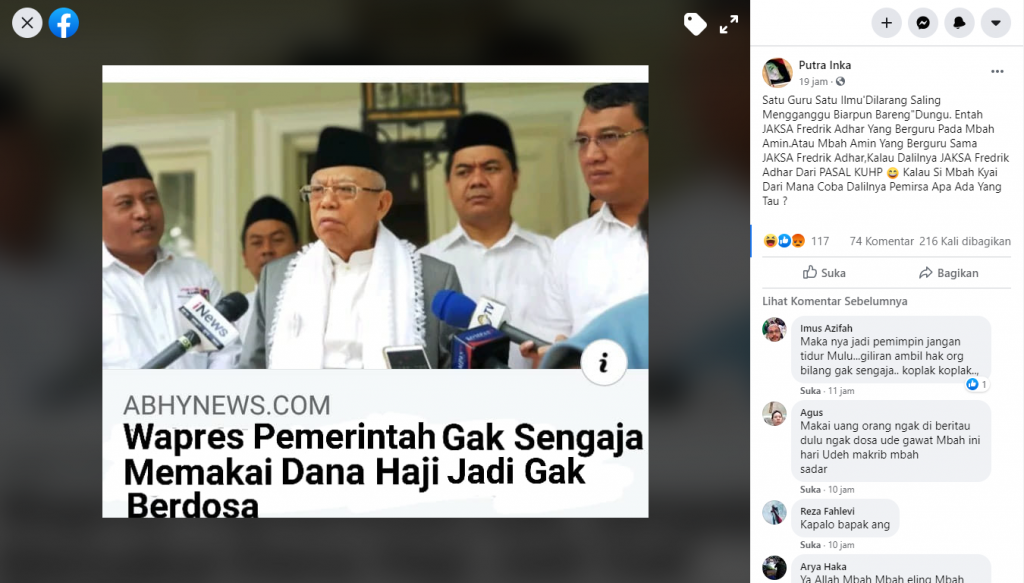This screenshot has width=1024, height=583.
Task: Open the Messenger icon
Action: [x=923, y=23]
